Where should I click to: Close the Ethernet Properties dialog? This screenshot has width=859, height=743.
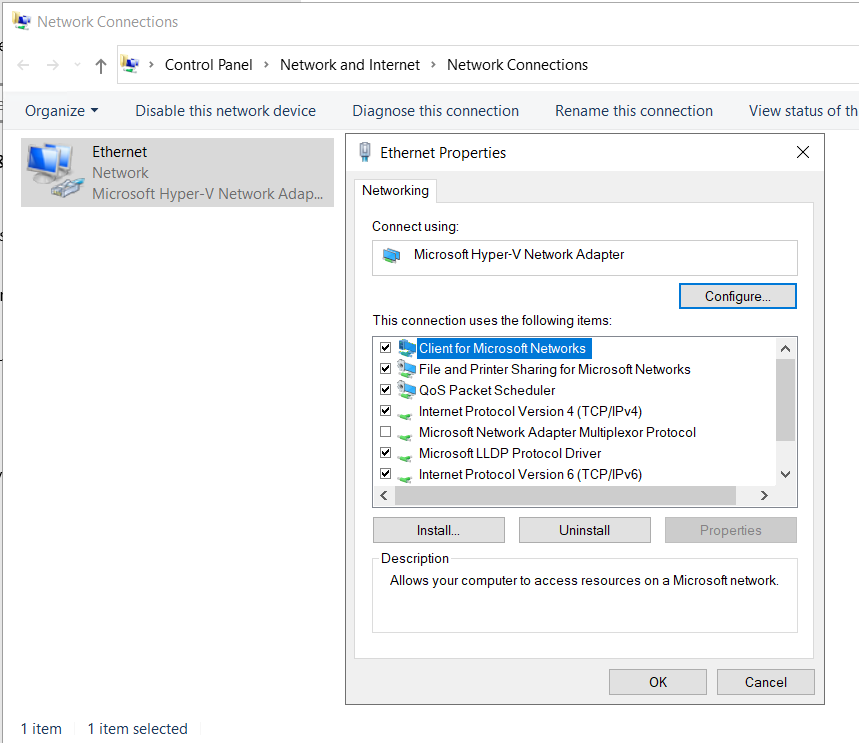(803, 152)
